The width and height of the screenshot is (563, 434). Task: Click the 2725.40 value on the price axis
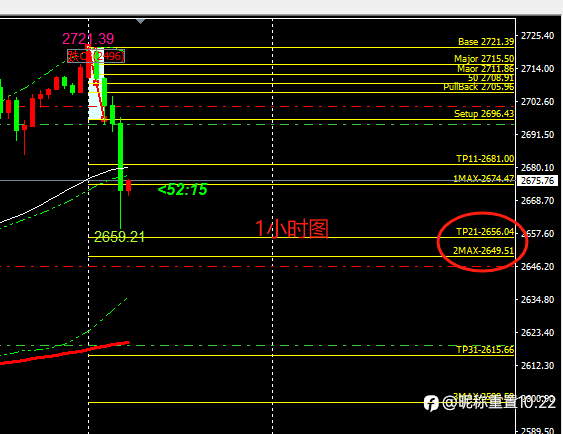[537, 36]
